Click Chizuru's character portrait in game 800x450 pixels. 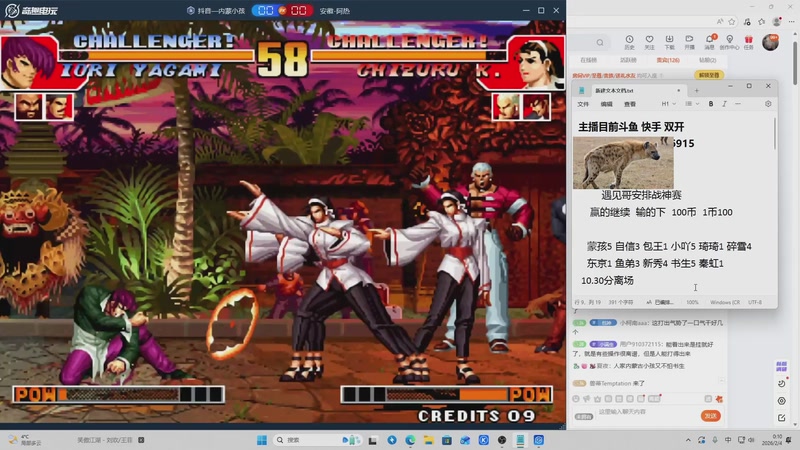click(x=537, y=62)
